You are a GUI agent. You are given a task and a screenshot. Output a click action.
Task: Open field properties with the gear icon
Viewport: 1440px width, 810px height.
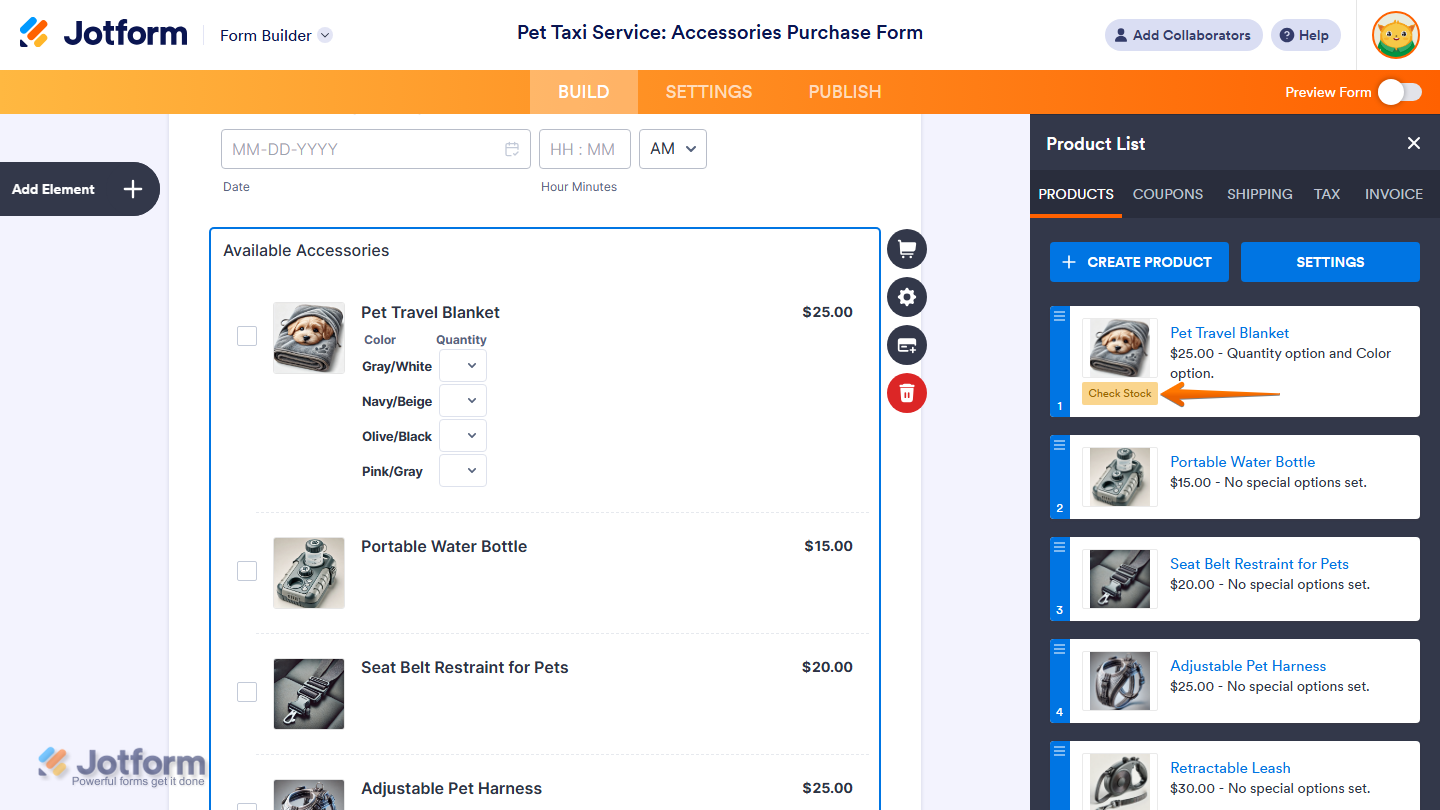907,297
